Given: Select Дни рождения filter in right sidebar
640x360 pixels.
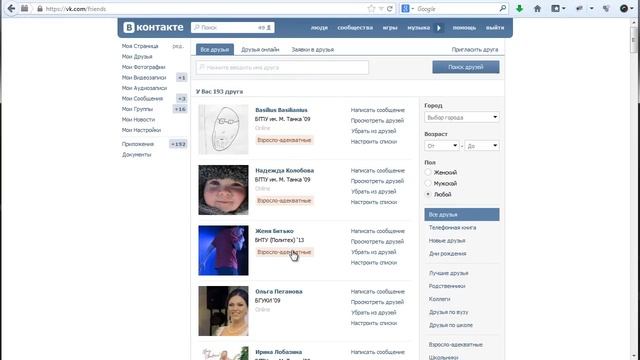Looking at the screenshot, I should [447, 254].
